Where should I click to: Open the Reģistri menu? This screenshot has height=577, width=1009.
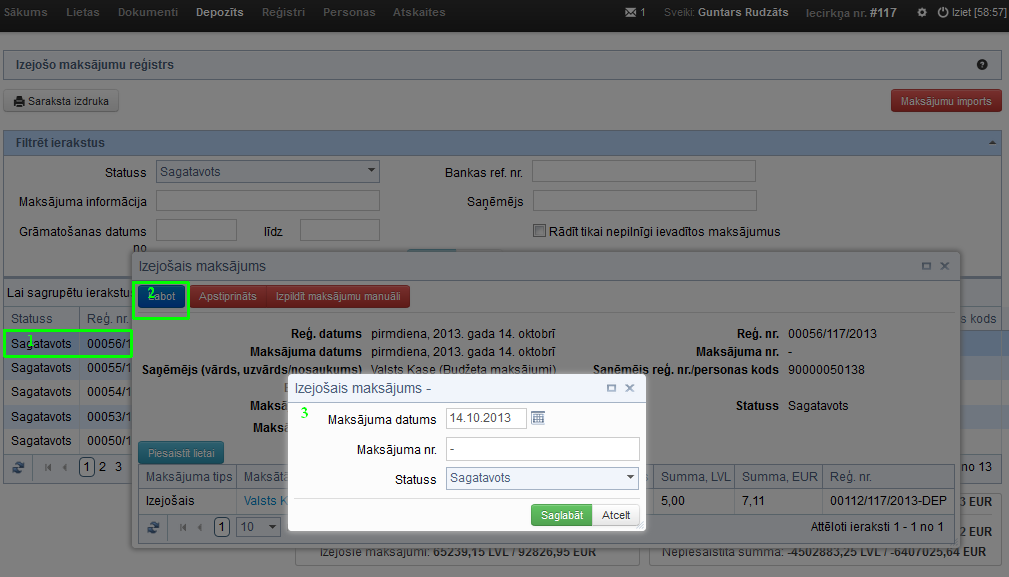click(x=283, y=13)
